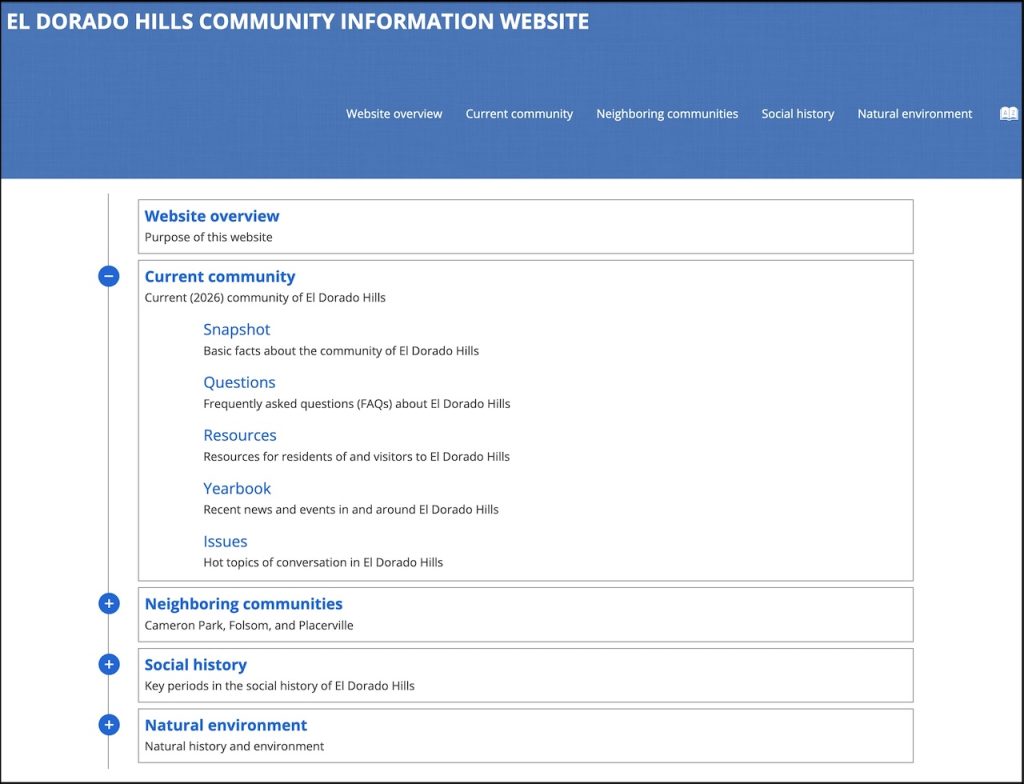The height and width of the screenshot is (784, 1024).
Task: Click the Social history heading in list
Action: point(195,665)
